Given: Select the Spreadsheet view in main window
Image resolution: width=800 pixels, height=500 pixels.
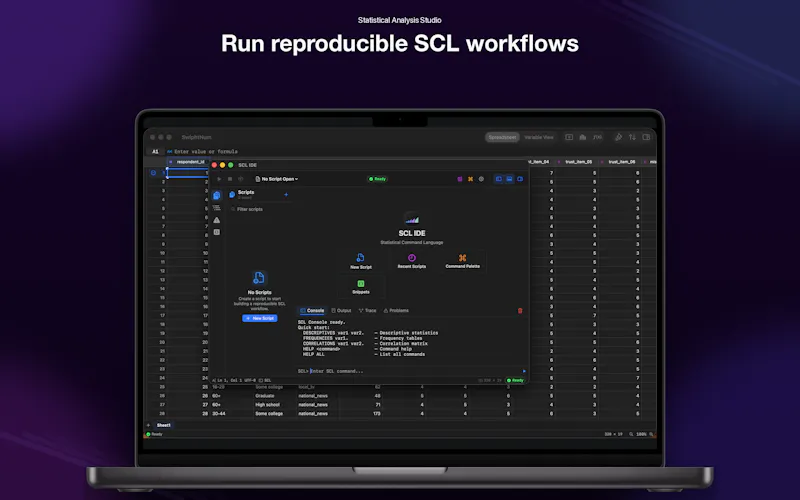Looking at the screenshot, I should 502,137.
